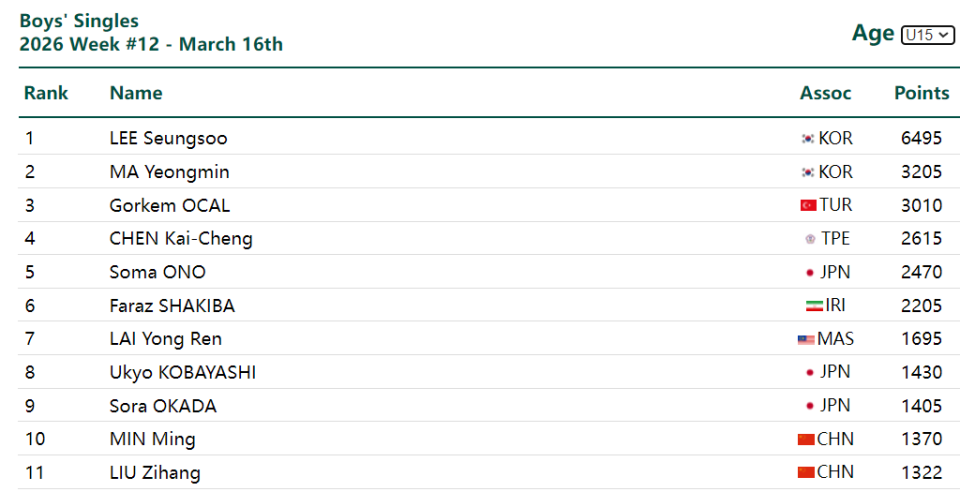The height and width of the screenshot is (492, 960).
Task: Select player Gorkem OCAL's name
Action: click(x=169, y=206)
